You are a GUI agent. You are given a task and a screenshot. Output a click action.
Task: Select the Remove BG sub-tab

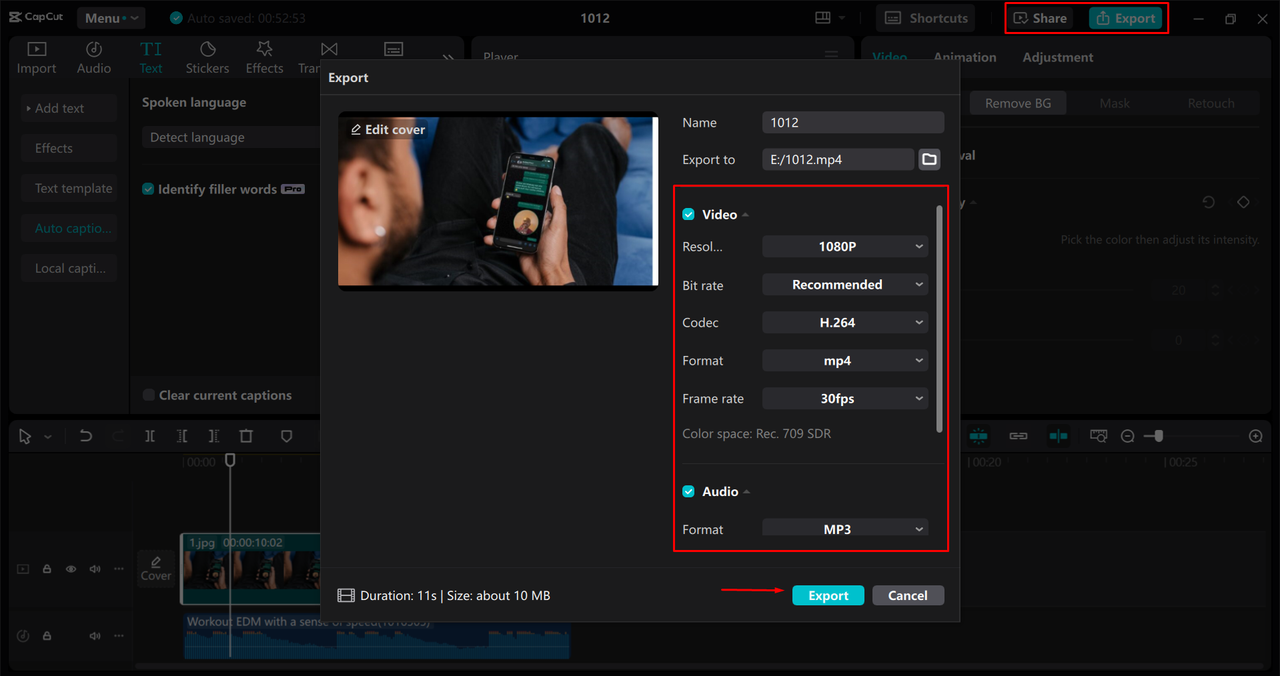coord(1018,103)
